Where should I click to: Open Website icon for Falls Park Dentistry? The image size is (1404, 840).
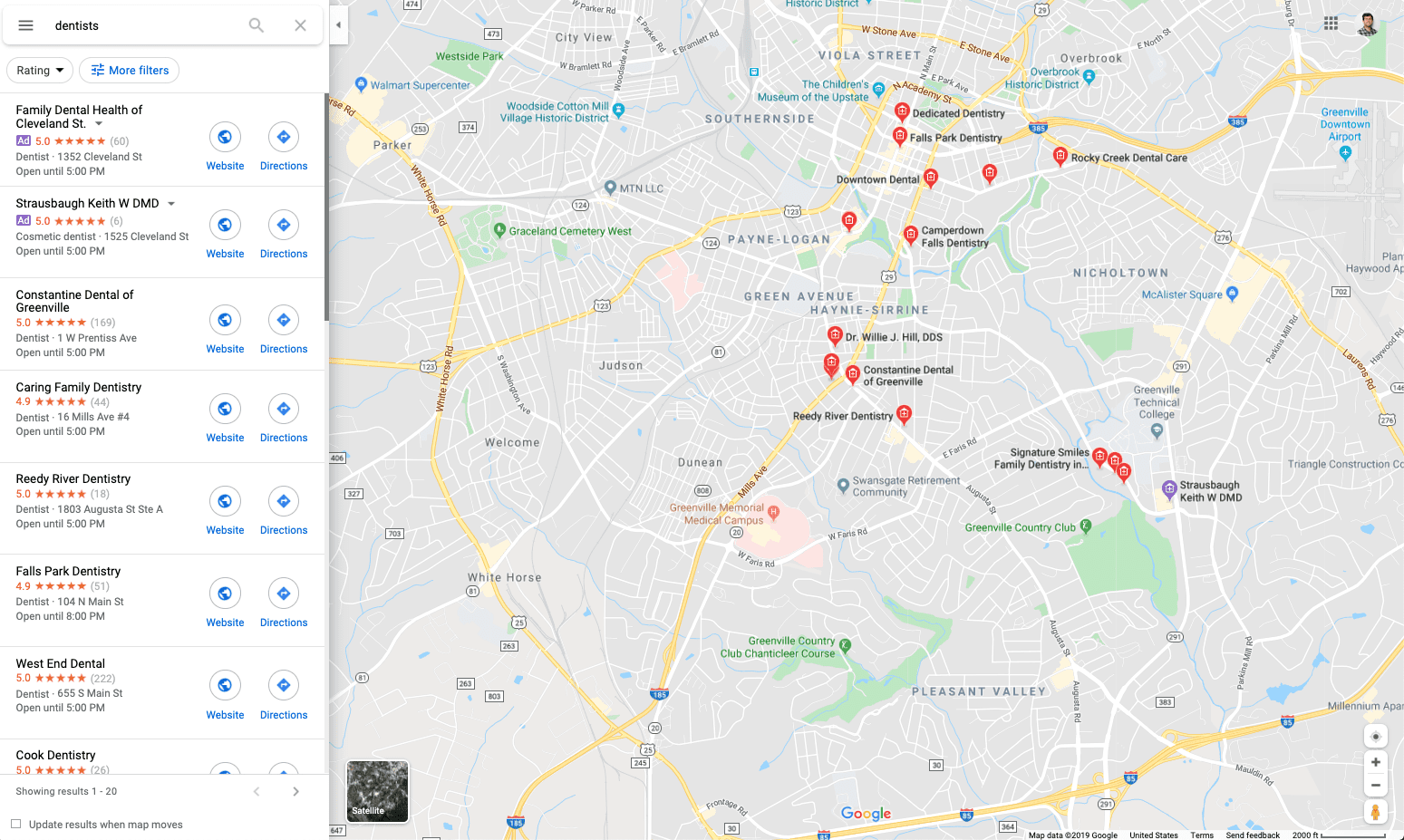click(x=225, y=594)
